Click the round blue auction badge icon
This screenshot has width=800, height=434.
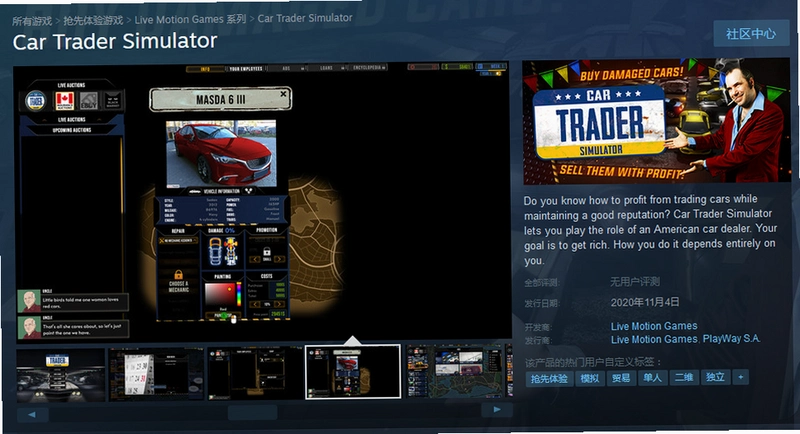click(x=35, y=100)
